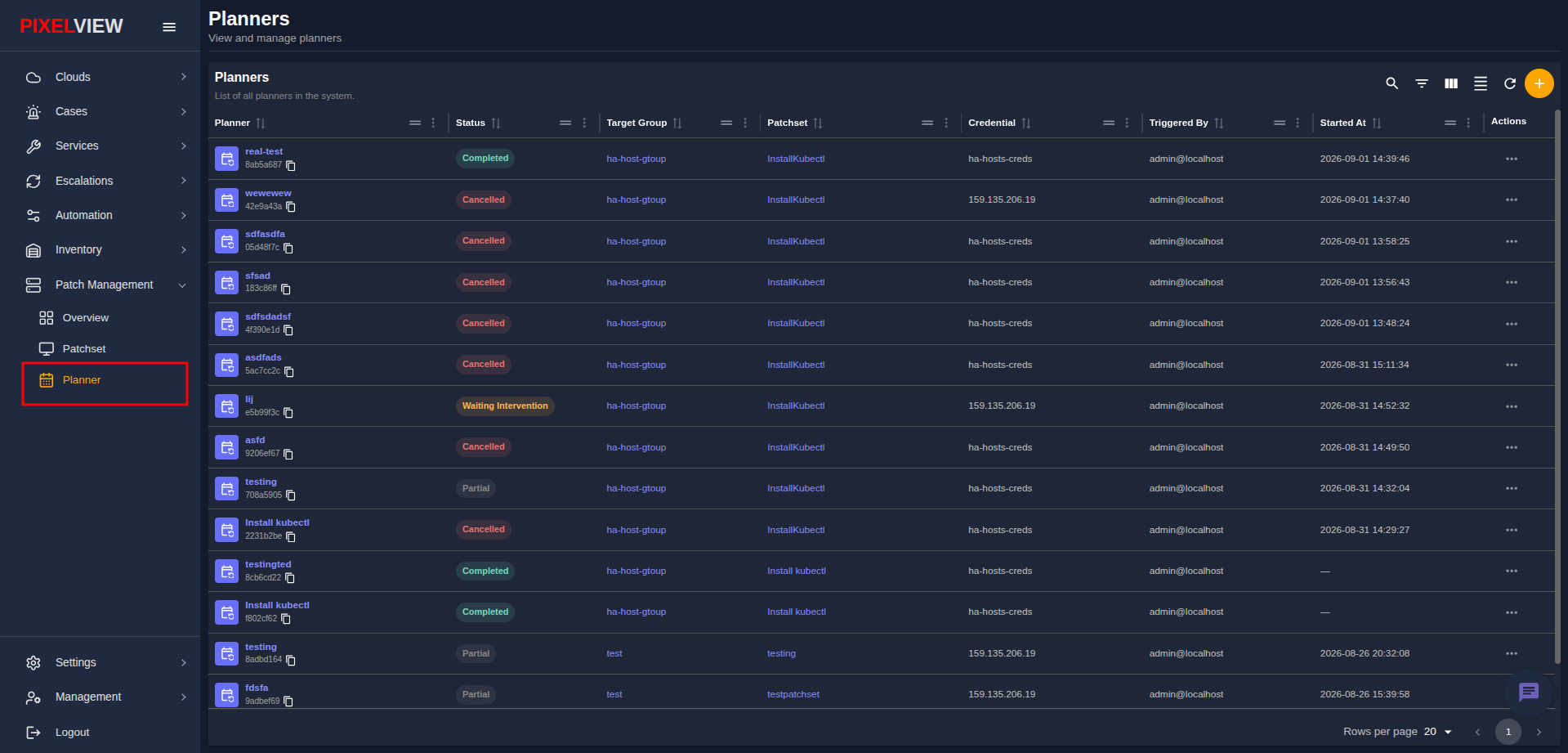Open the Patchset submenu item
The height and width of the screenshot is (753, 1568).
[x=84, y=349]
